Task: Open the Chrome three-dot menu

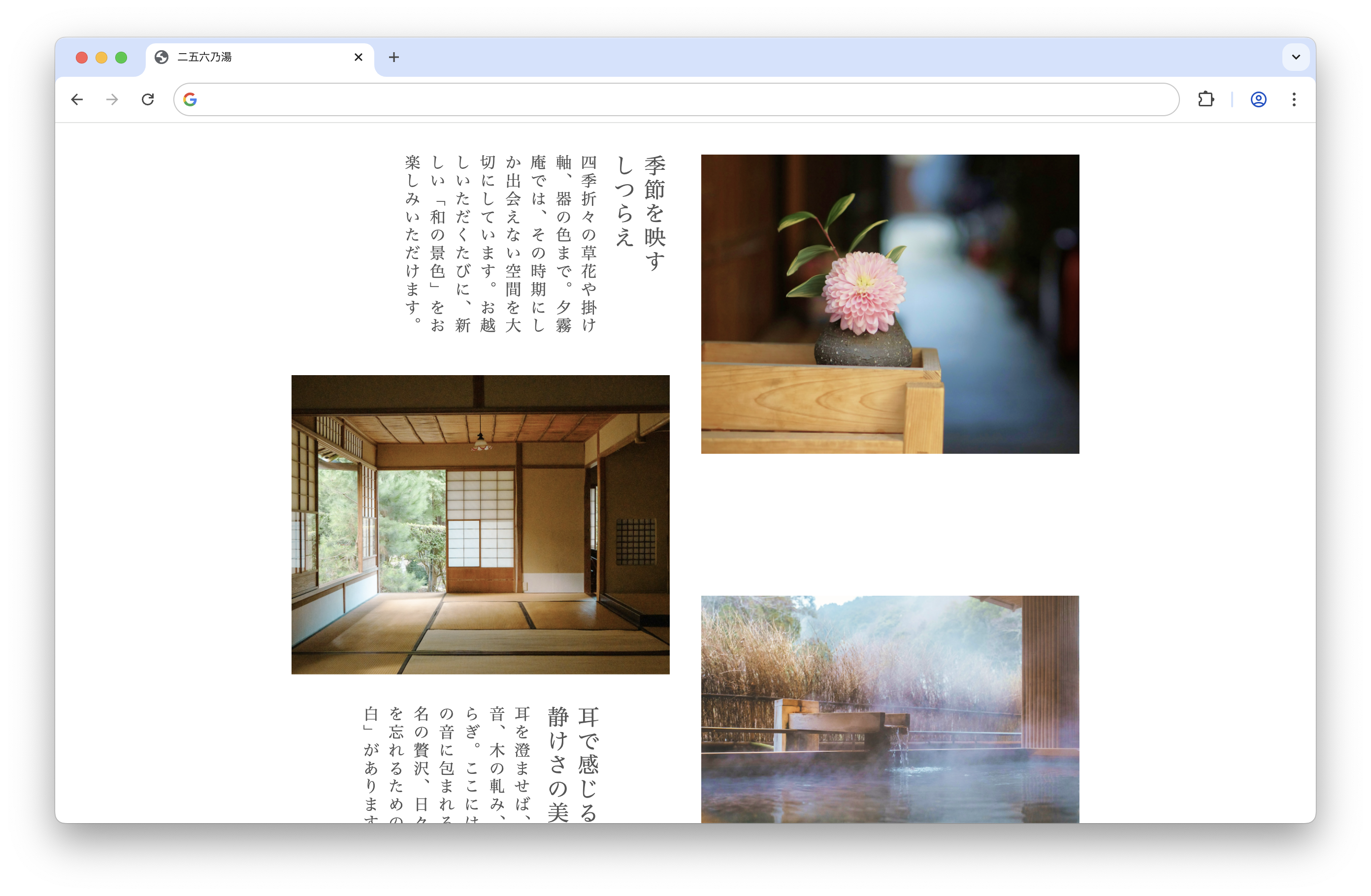Action: [x=1294, y=99]
